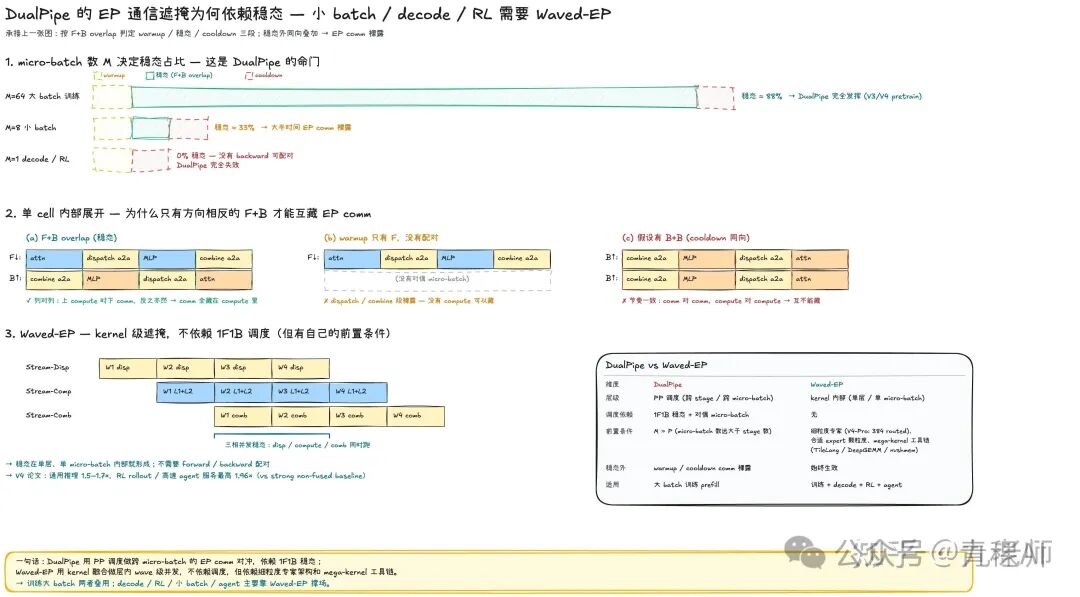Click the blue 'attn' block in panel (a) F row
The height and width of the screenshot is (597, 1080).
point(54,258)
